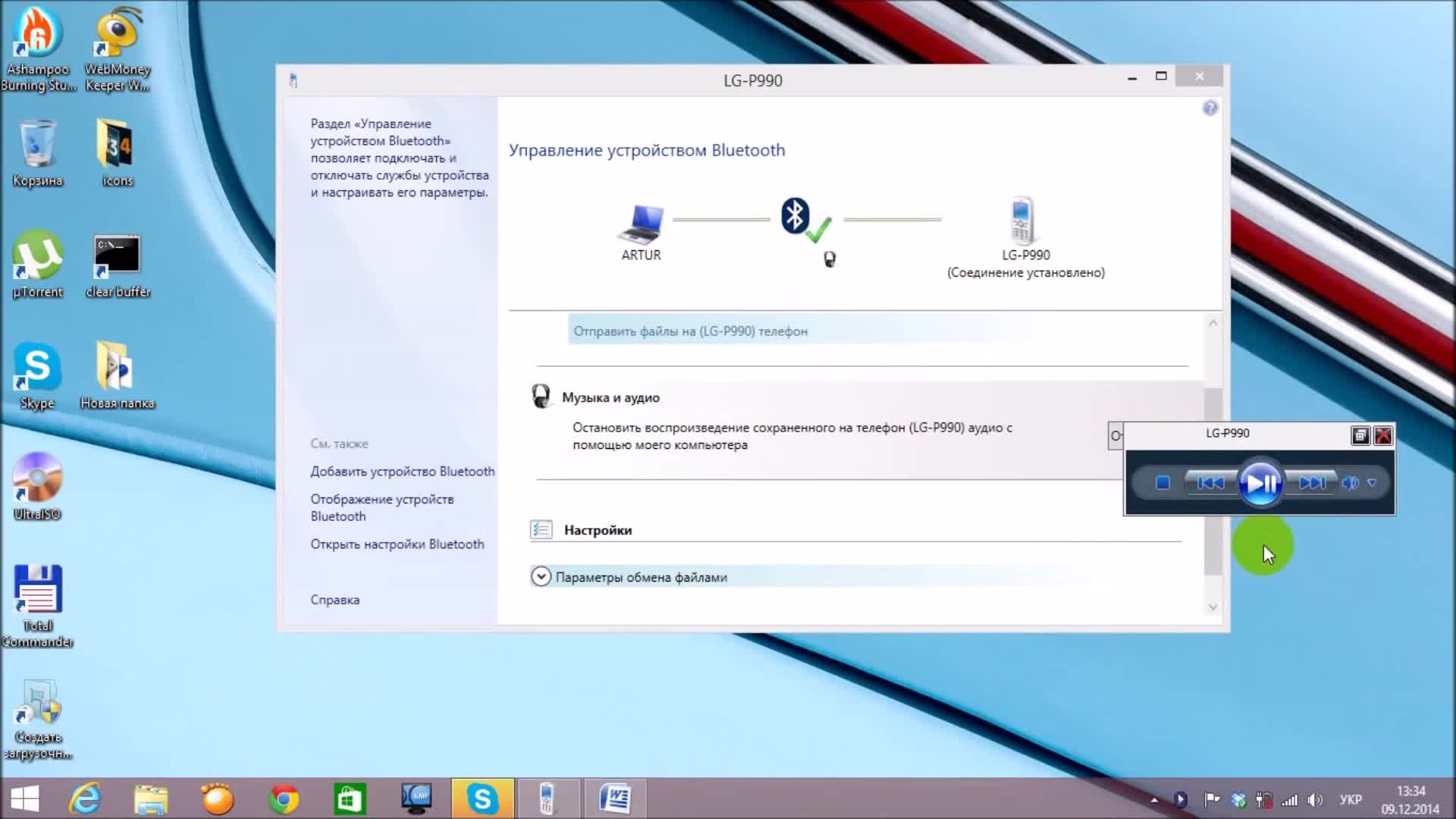Switch to Skype on the taskbar
This screenshot has width=1456, height=819.
pyautogui.click(x=482, y=799)
